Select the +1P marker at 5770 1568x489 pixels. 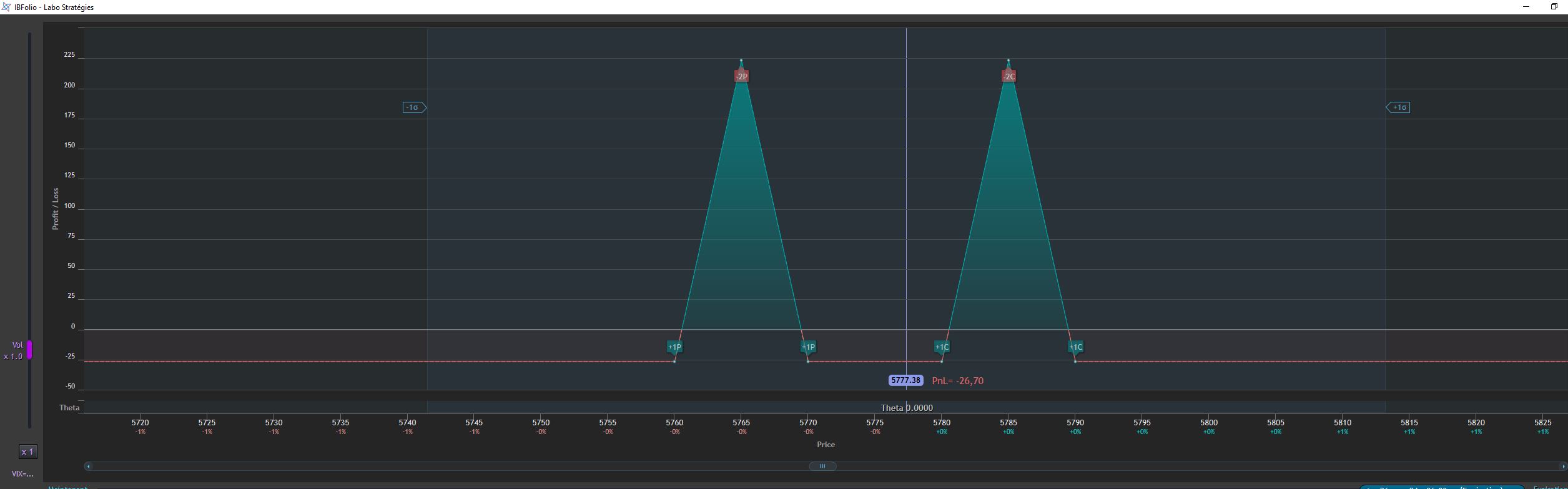coord(808,347)
